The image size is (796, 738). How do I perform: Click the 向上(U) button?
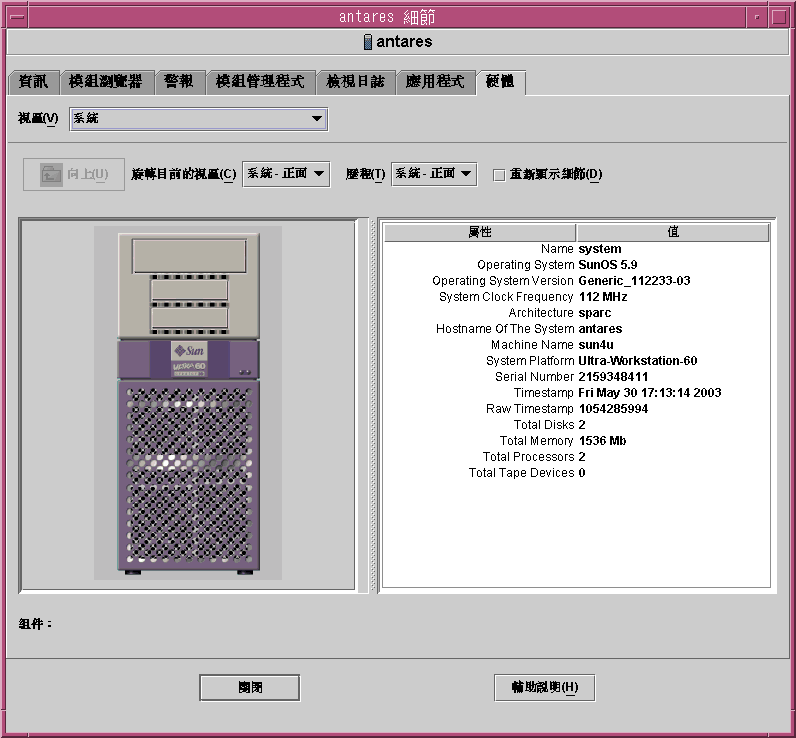coord(74,175)
